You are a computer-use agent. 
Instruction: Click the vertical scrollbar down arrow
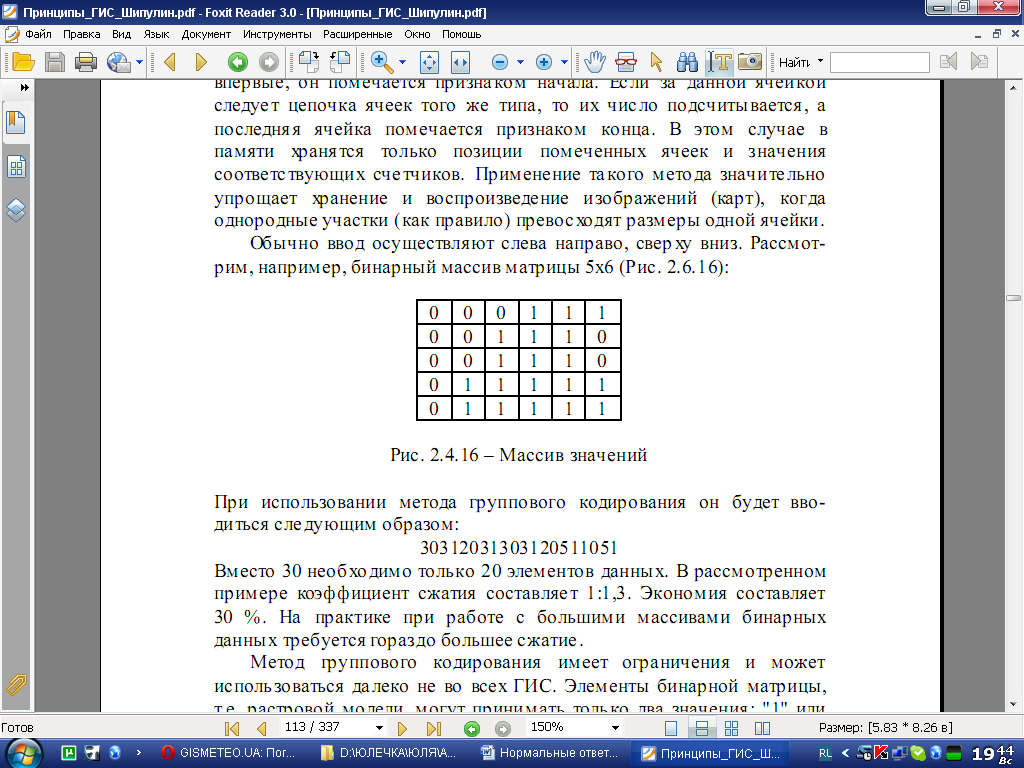[x=1014, y=705]
